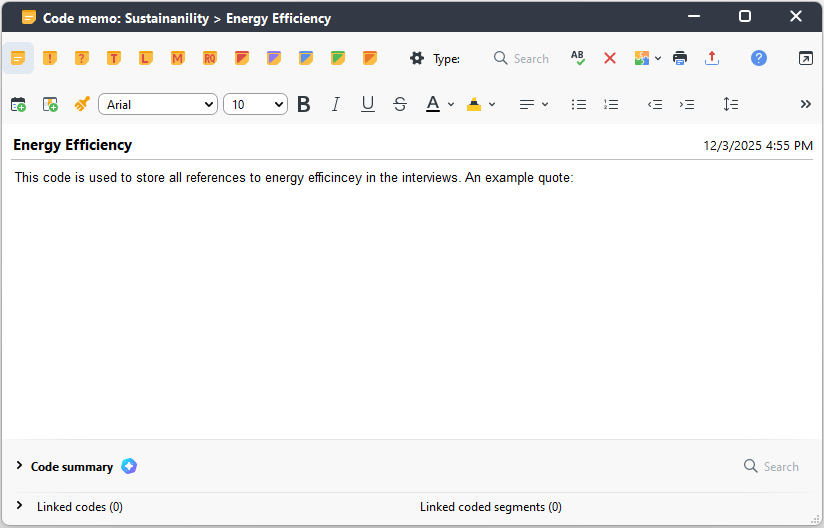Expand the Code summary section
The width and height of the screenshot is (824, 528).
click(x=19, y=465)
